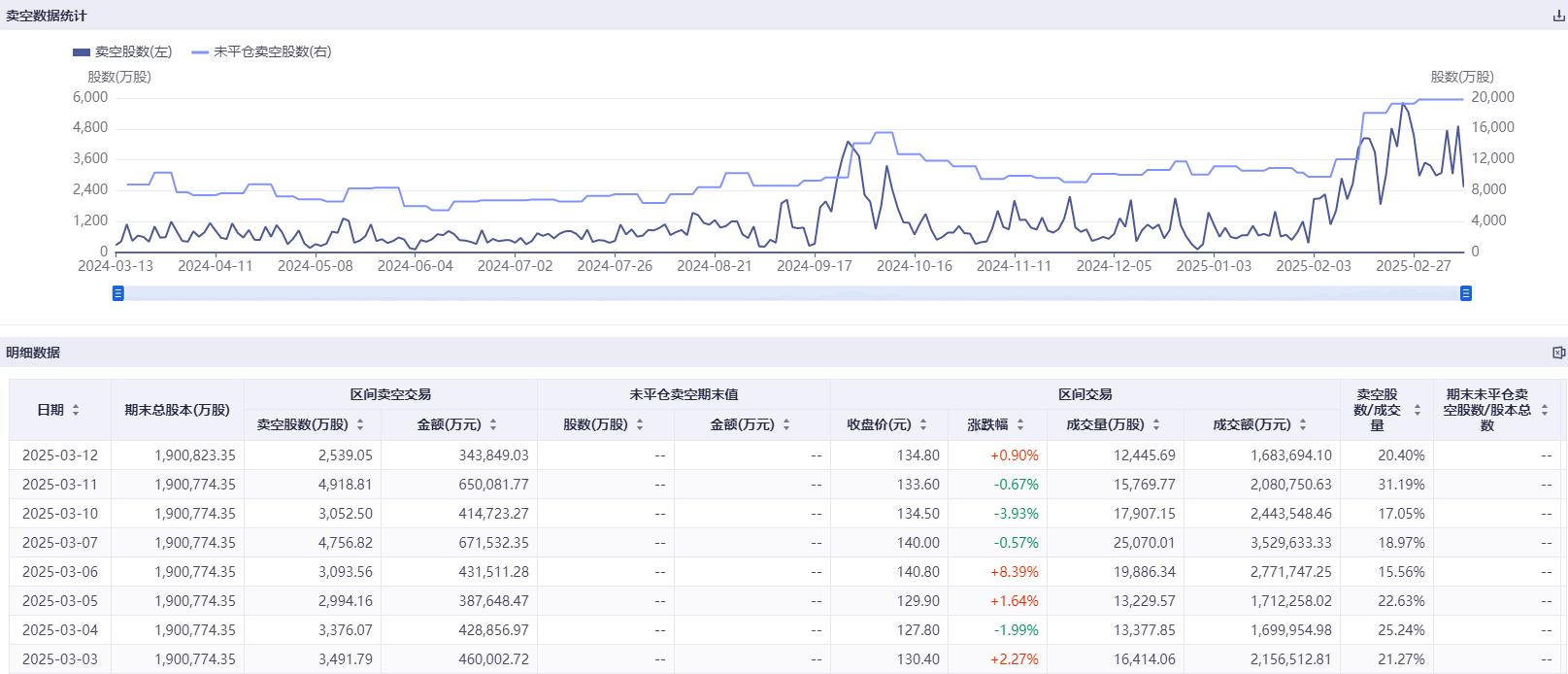The image size is (1568, 674).
Task: Click sort icon next to 成交额(万元)
Action: pos(1303,424)
